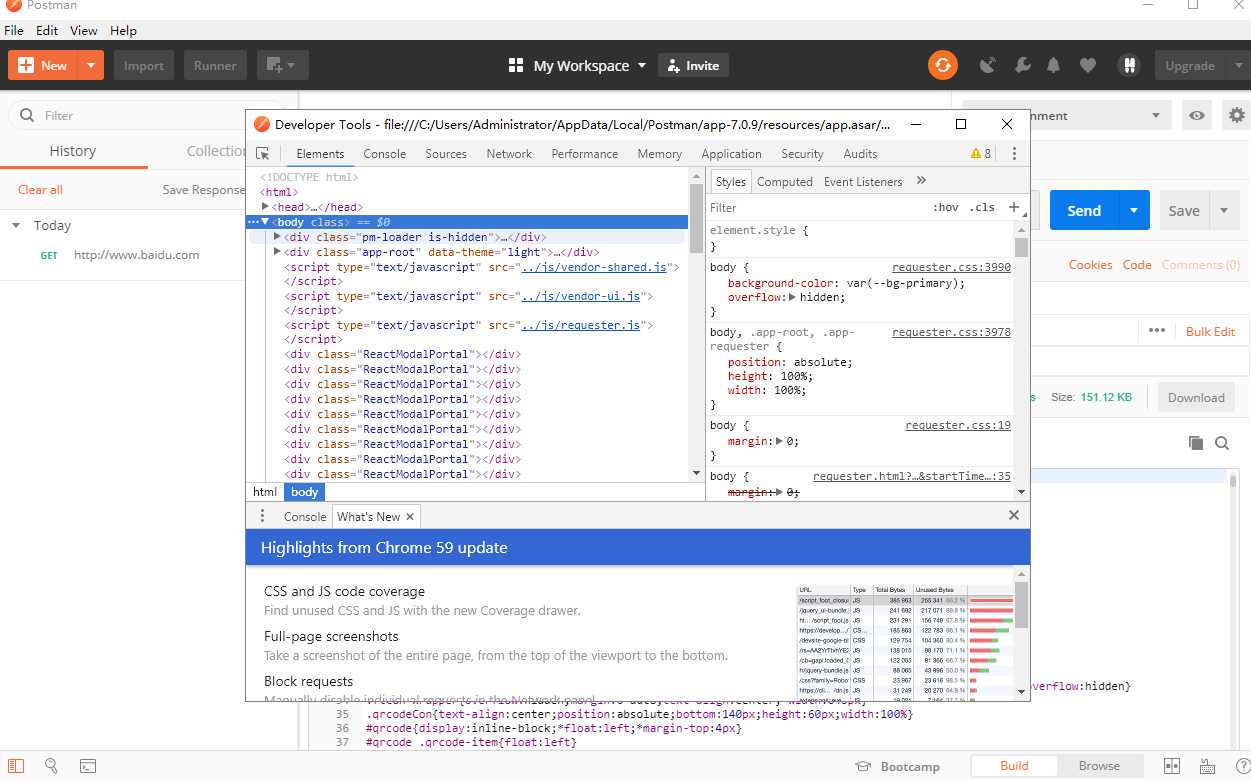Close the DevTools bottom drawer
The image size is (1251, 780).
click(1014, 515)
